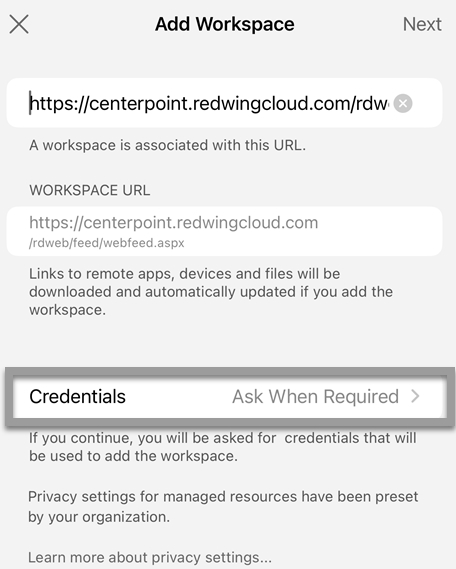The width and height of the screenshot is (456, 569).
Task: Click 'by your organization.' privacy text line
Action: pyautogui.click(x=99, y=517)
